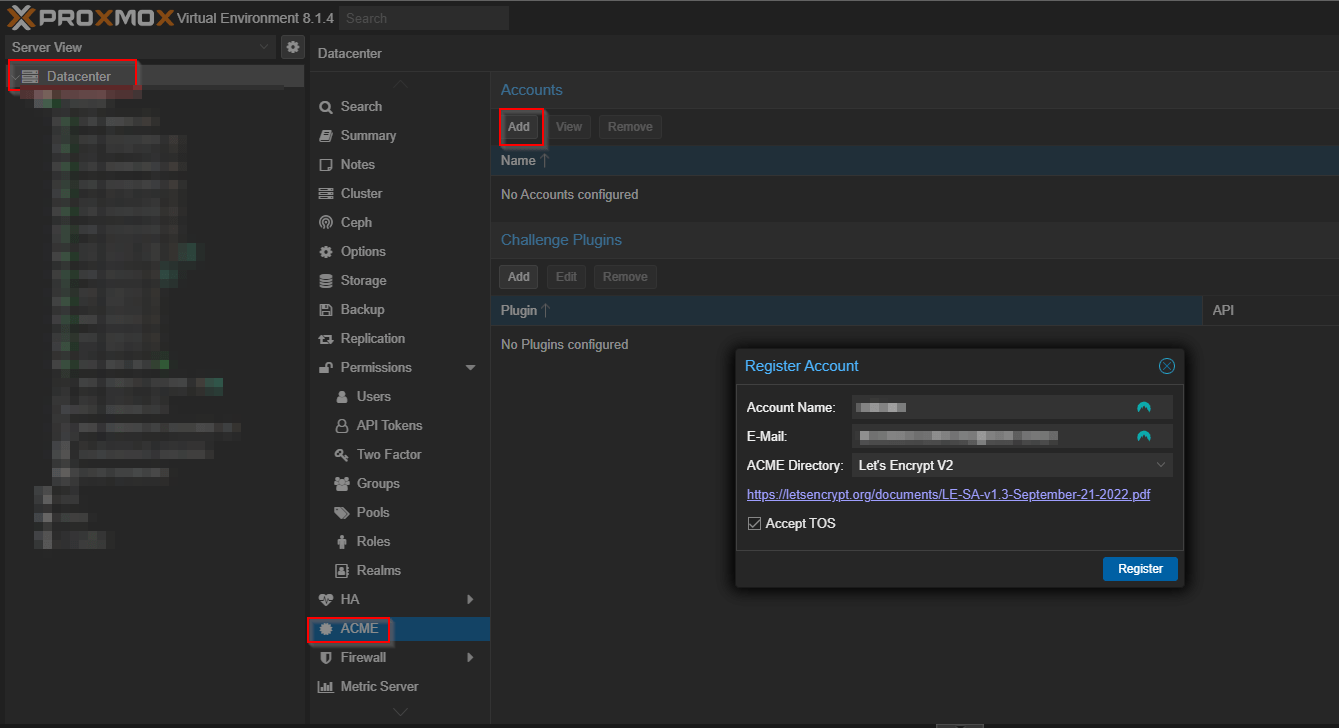
Task: Open the Two Factor page
Action: coord(389,454)
